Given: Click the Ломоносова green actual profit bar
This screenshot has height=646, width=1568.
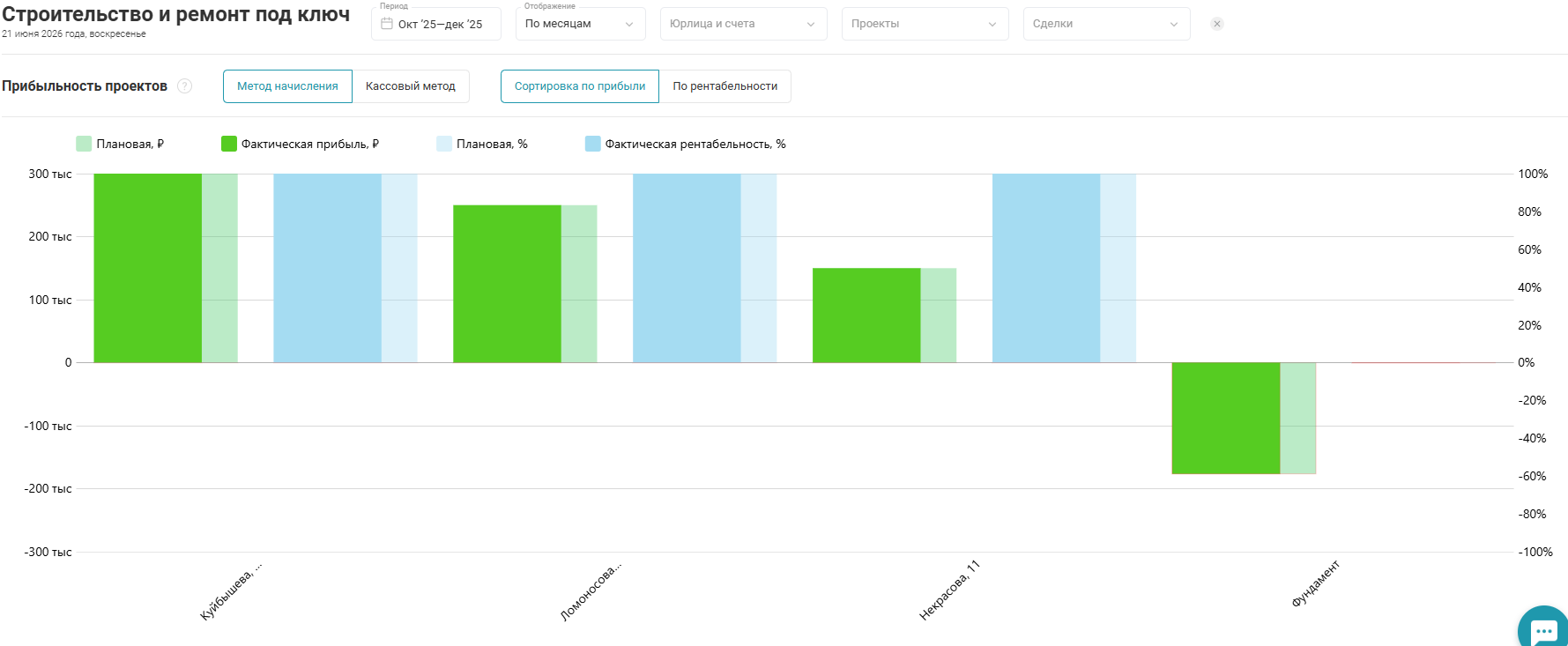Looking at the screenshot, I should pos(507,284).
